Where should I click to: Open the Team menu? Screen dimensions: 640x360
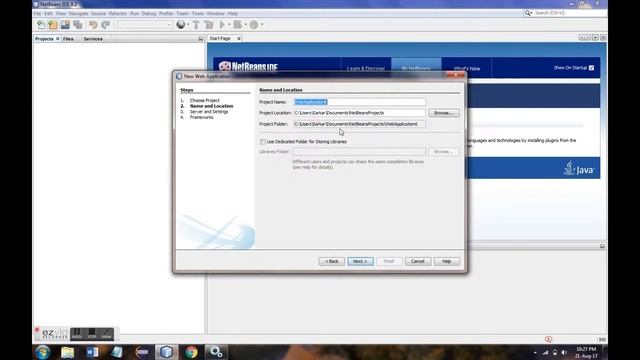point(182,13)
